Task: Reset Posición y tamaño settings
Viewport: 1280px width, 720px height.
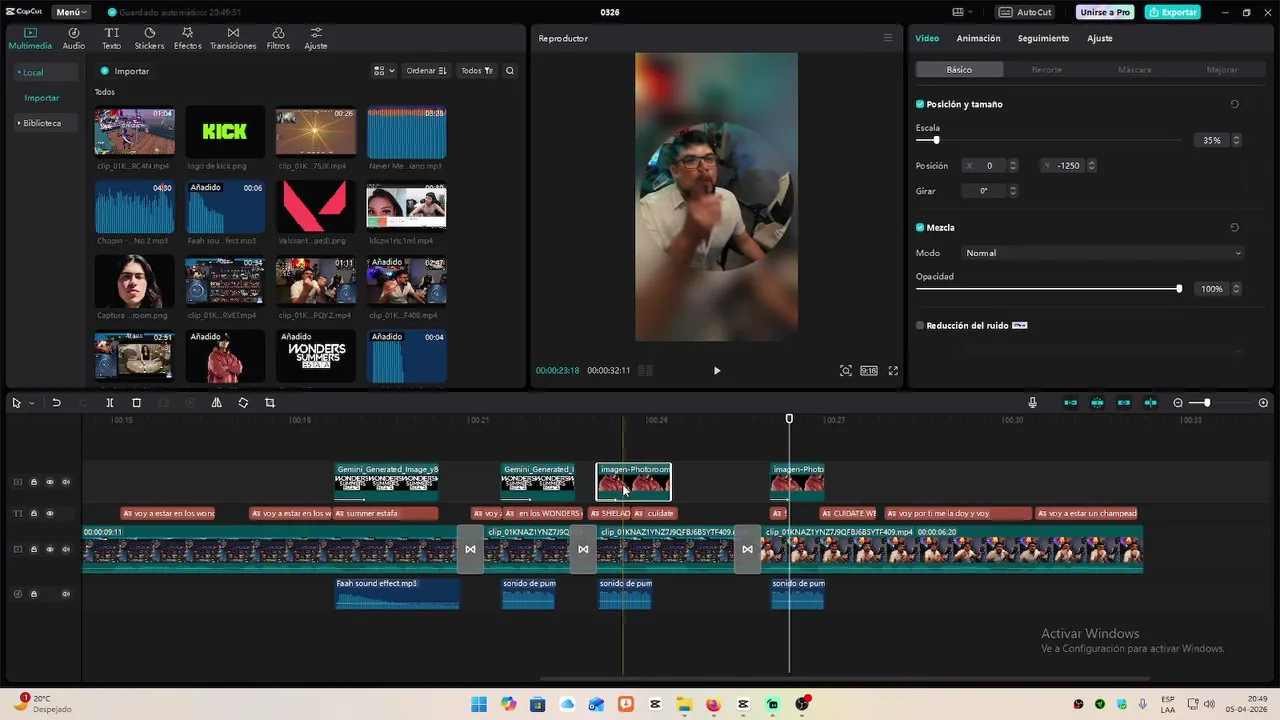Action: [x=1235, y=104]
